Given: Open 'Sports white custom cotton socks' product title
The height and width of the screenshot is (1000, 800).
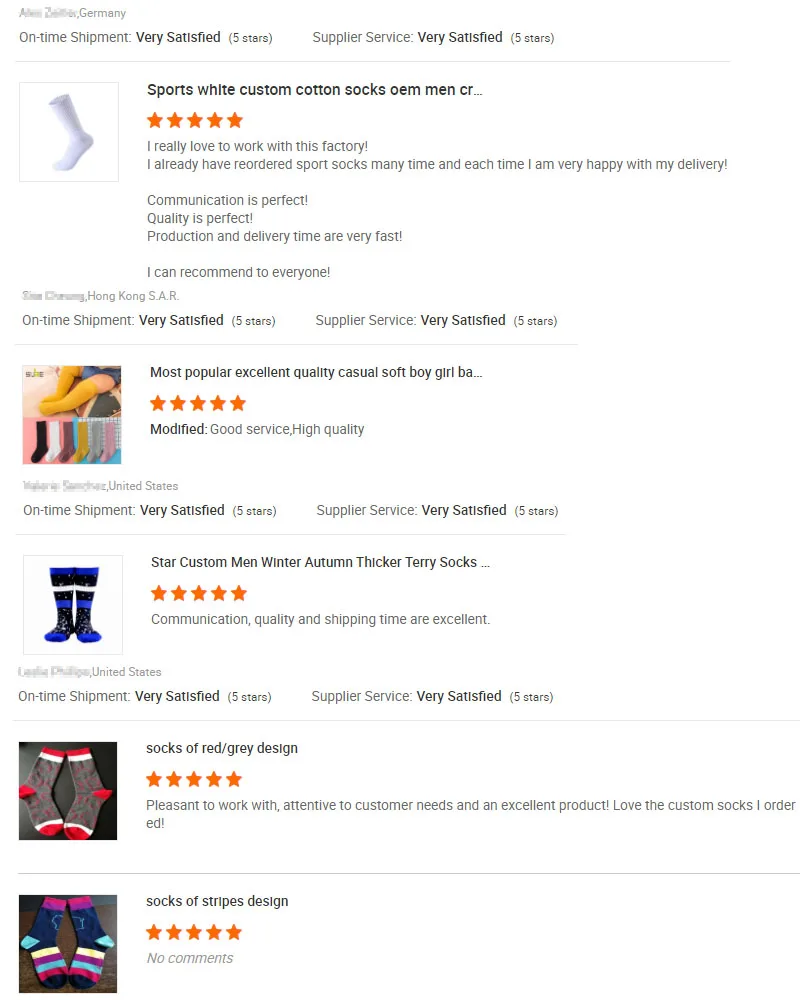Looking at the screenshot, I should point(315,90).
